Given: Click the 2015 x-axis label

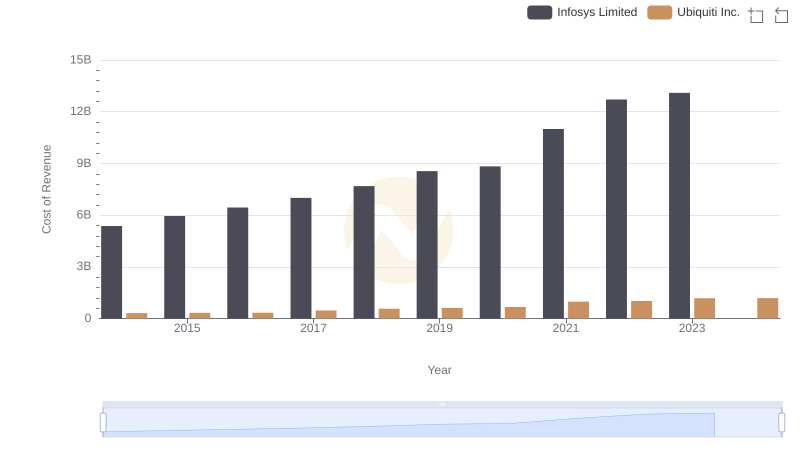Looking at the screenshot, I should coord(187,328).
